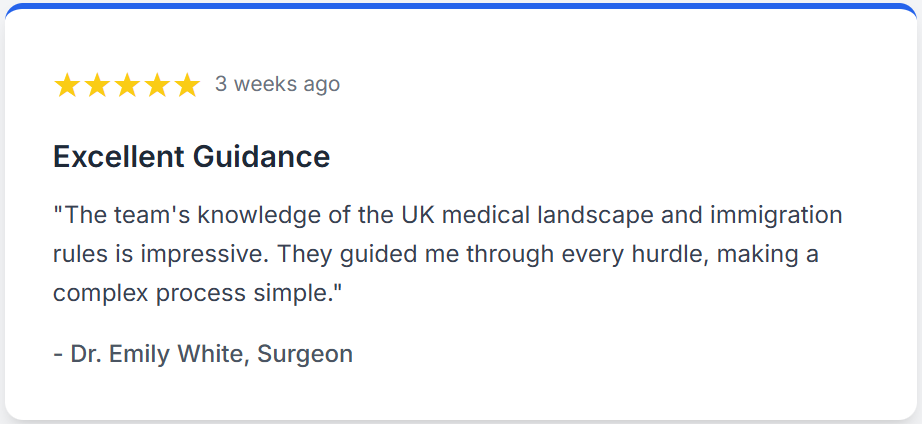Screen dimensions: 922x424
Task: Click the fourth gold rating star
Action: coord(157,85)
